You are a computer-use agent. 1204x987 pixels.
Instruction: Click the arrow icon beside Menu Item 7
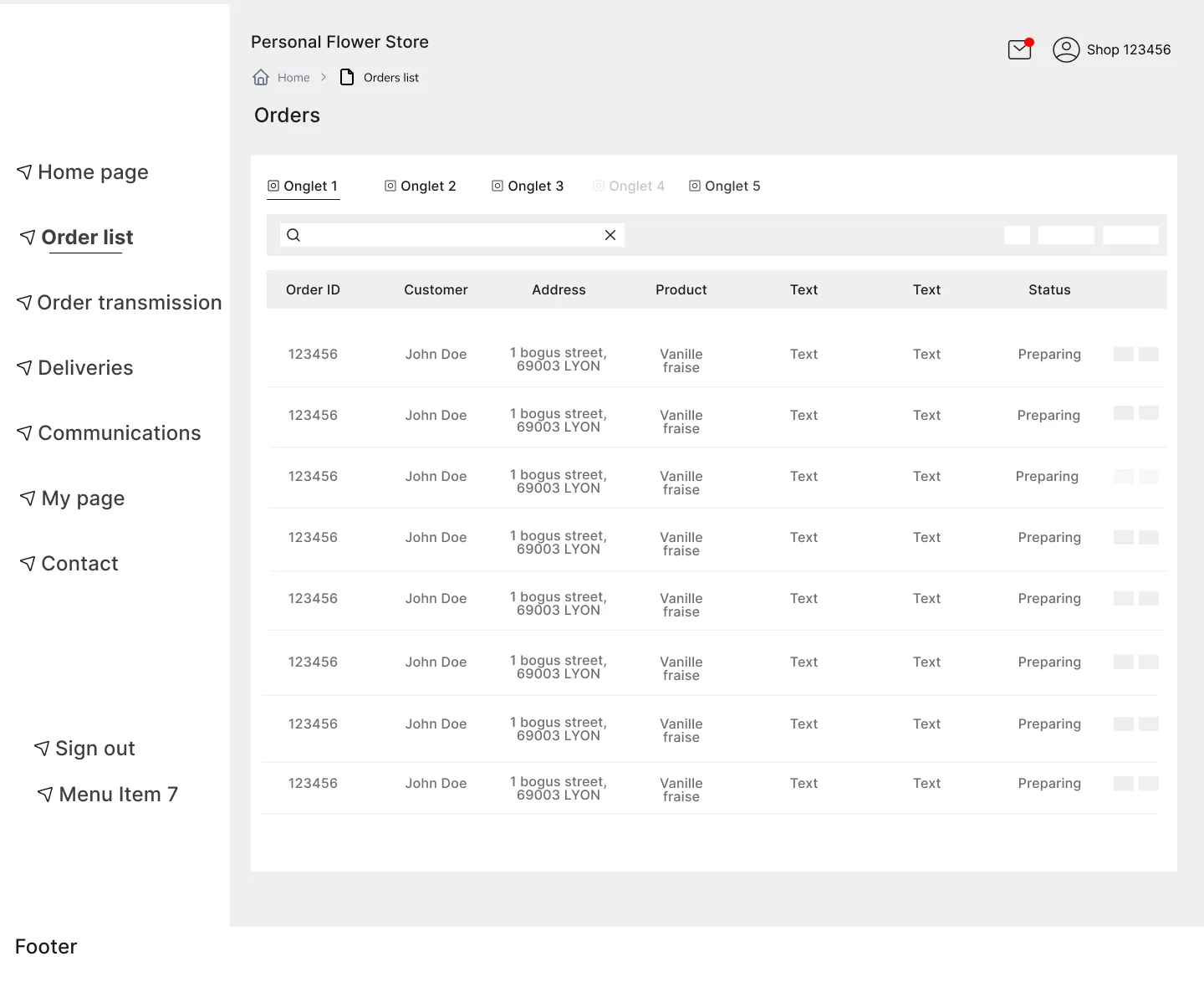[46, 795]
